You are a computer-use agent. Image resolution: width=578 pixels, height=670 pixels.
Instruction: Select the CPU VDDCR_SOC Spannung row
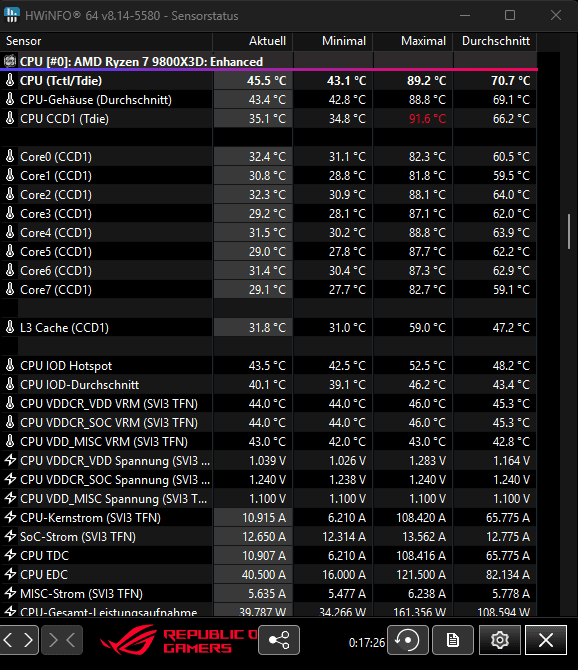point(268,479)
